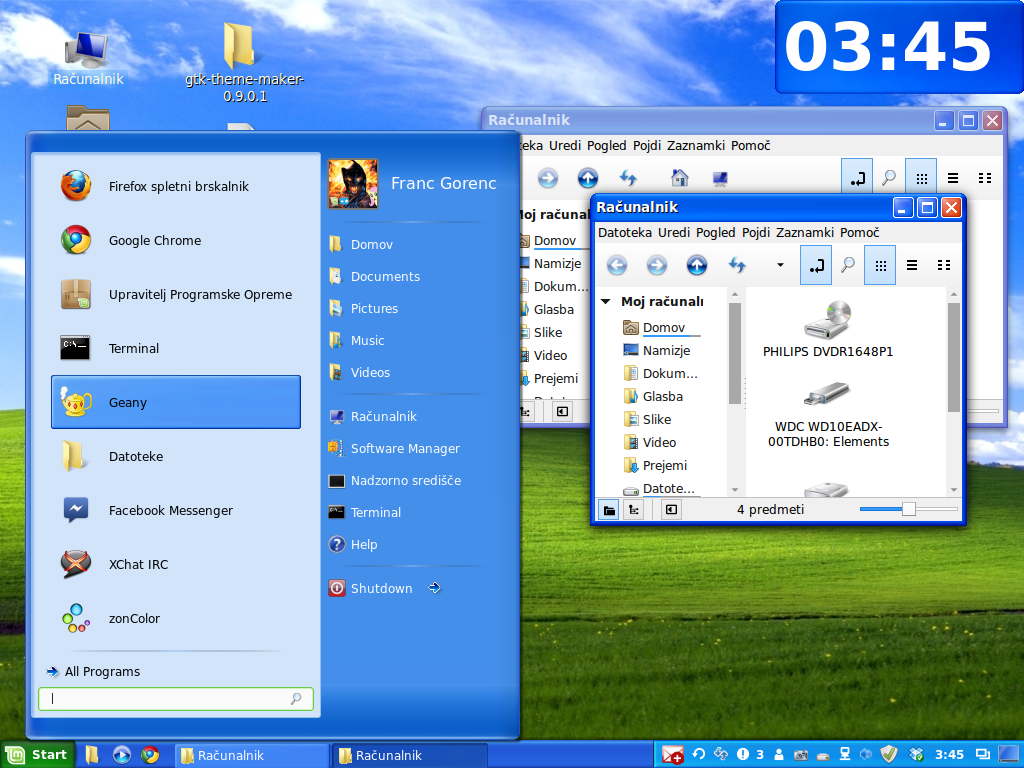Select the highlighted Geany entry
This screenshot has width=1024, height=768.
coord(176,402)
